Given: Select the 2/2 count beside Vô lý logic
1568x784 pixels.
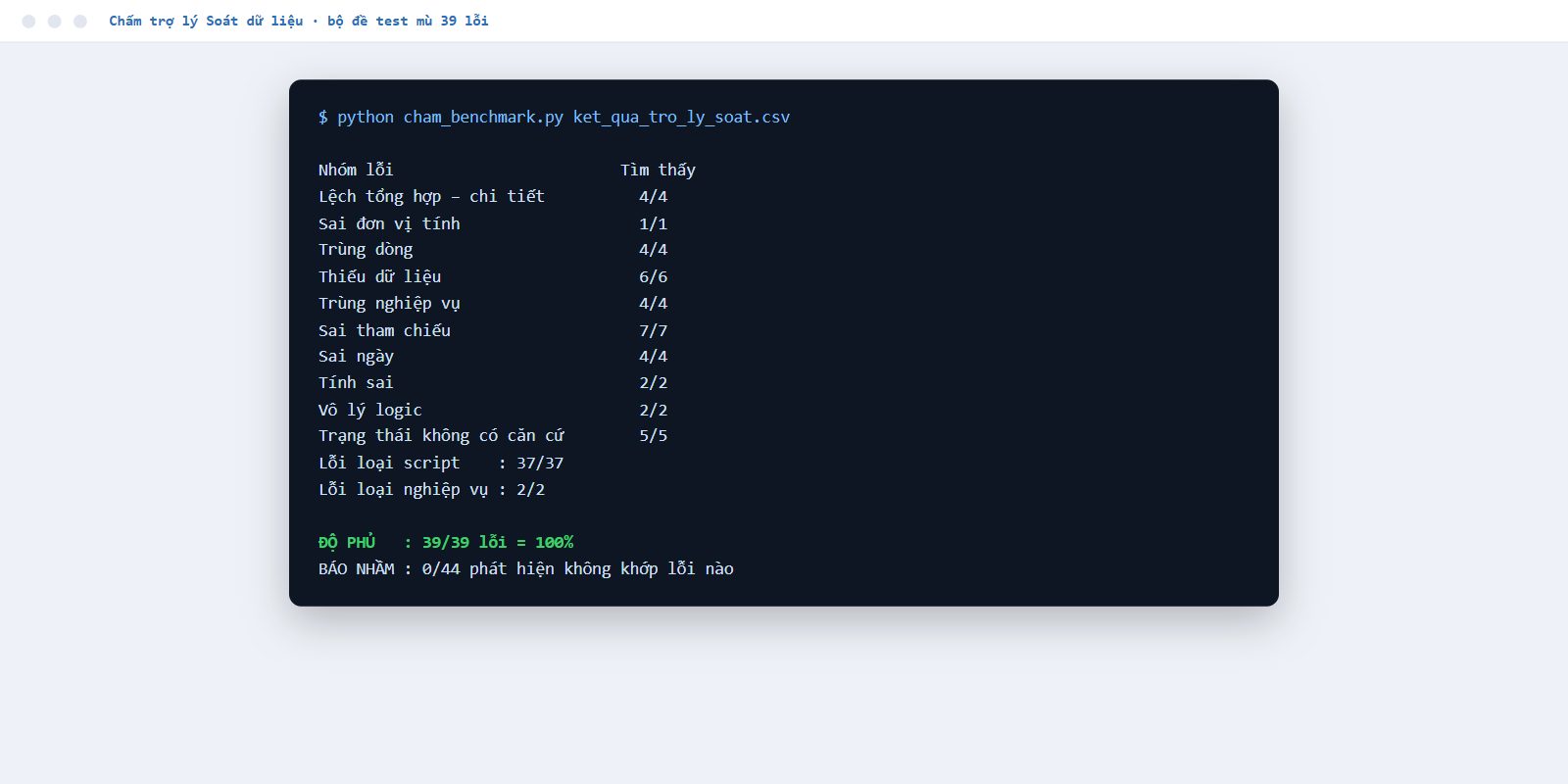Looking at the screenshot, I should (653, 410).
